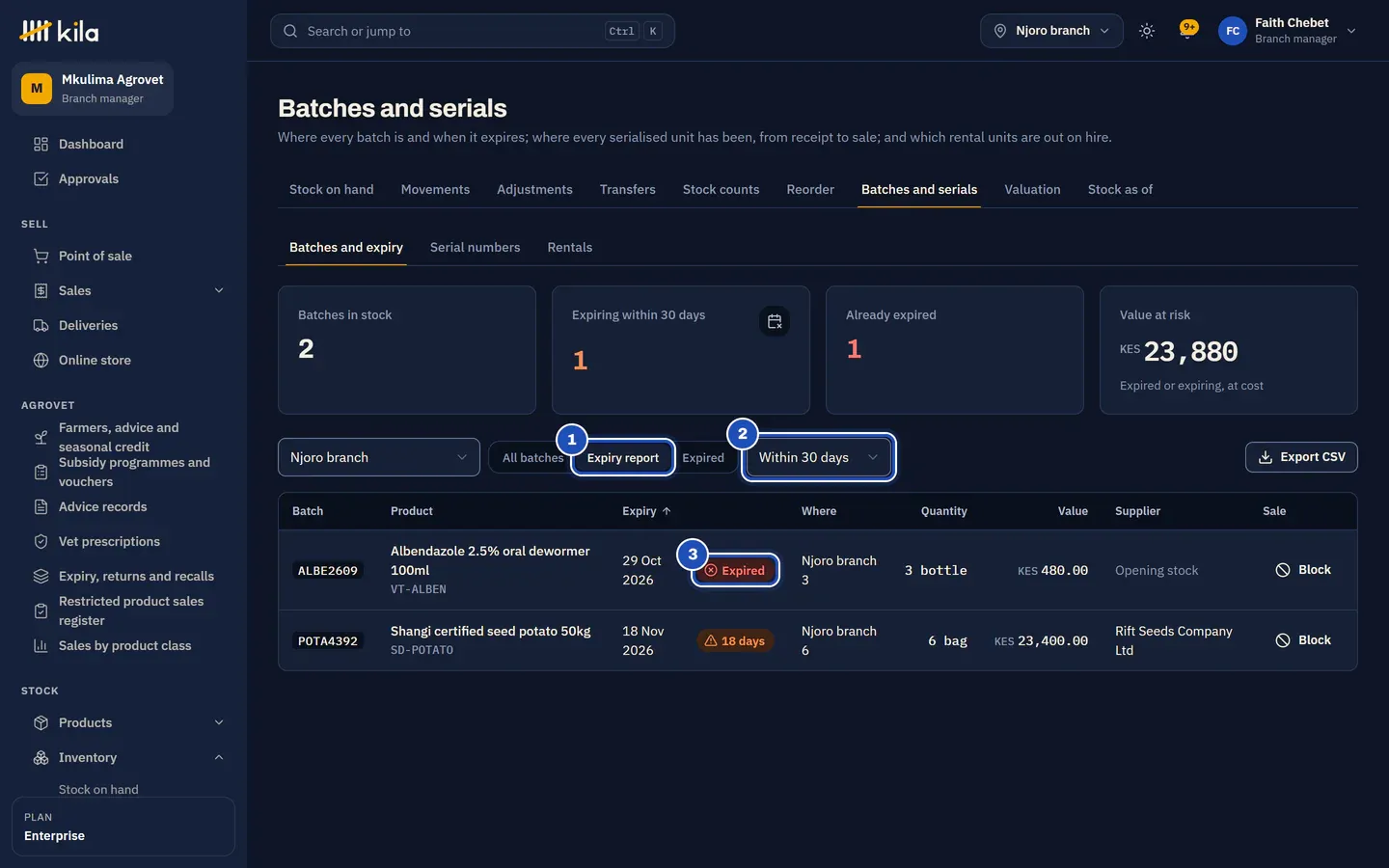Click batch code POTA4392
This screenshot has width=1389, height=868.
point(328,640)
